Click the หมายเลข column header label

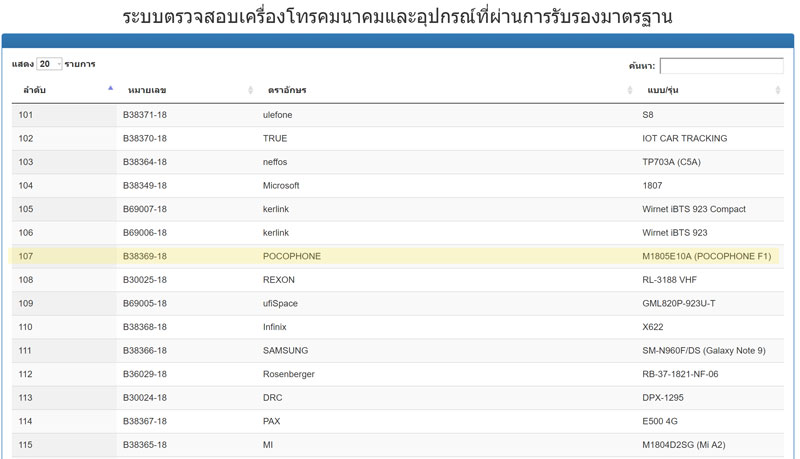click(147, 90)
